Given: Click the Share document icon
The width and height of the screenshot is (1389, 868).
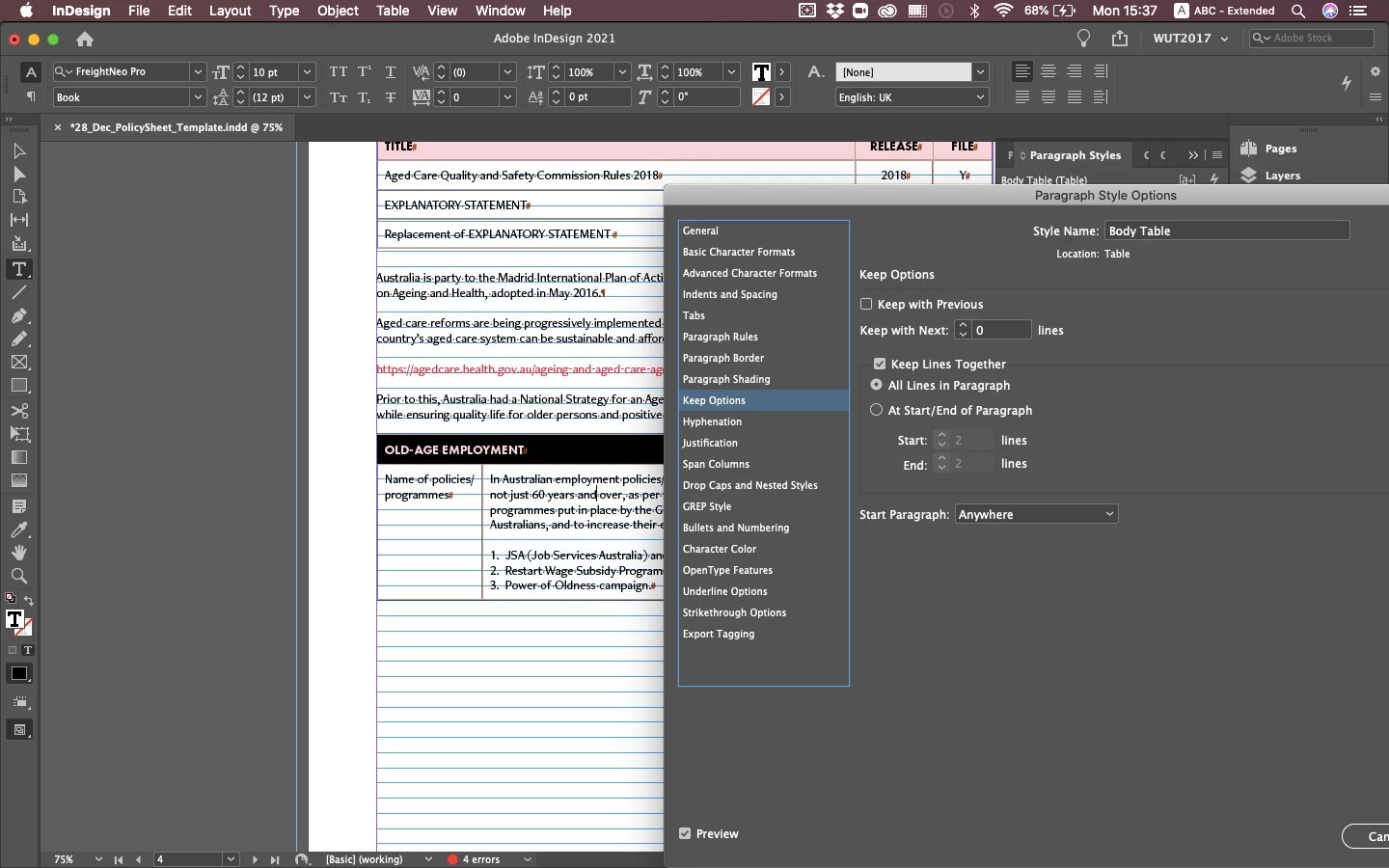Looking at the screenshot, I should tap(1120, 39).
